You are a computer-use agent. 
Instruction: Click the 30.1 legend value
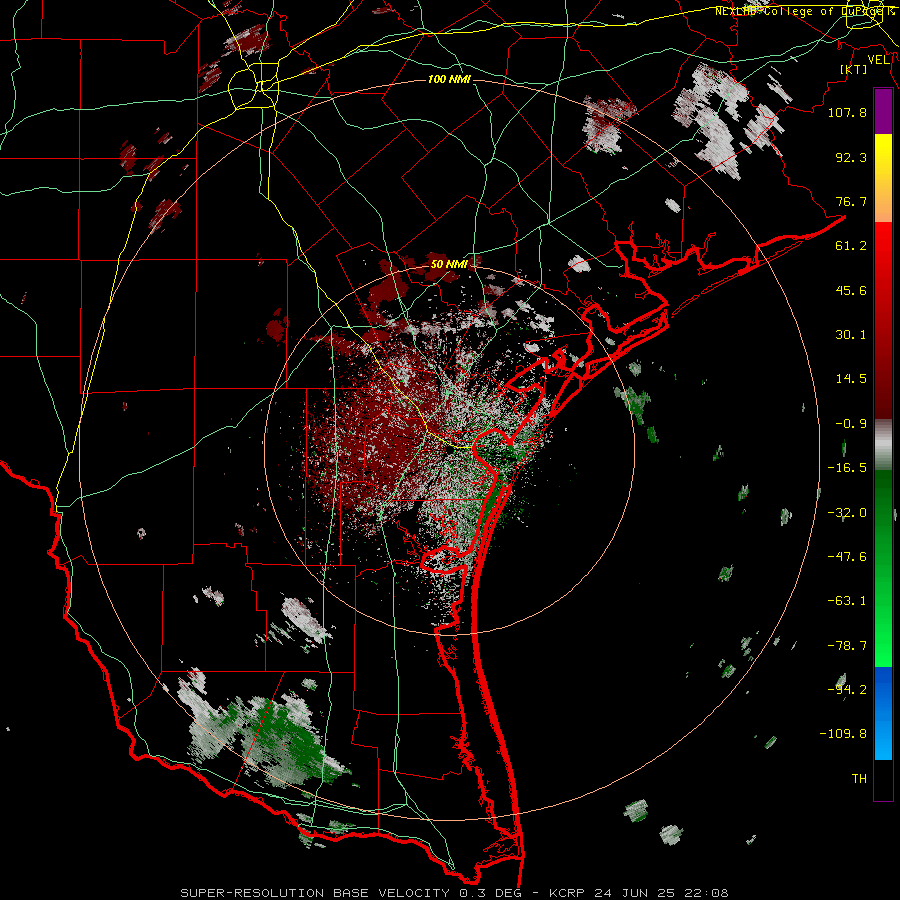point(851,335)
